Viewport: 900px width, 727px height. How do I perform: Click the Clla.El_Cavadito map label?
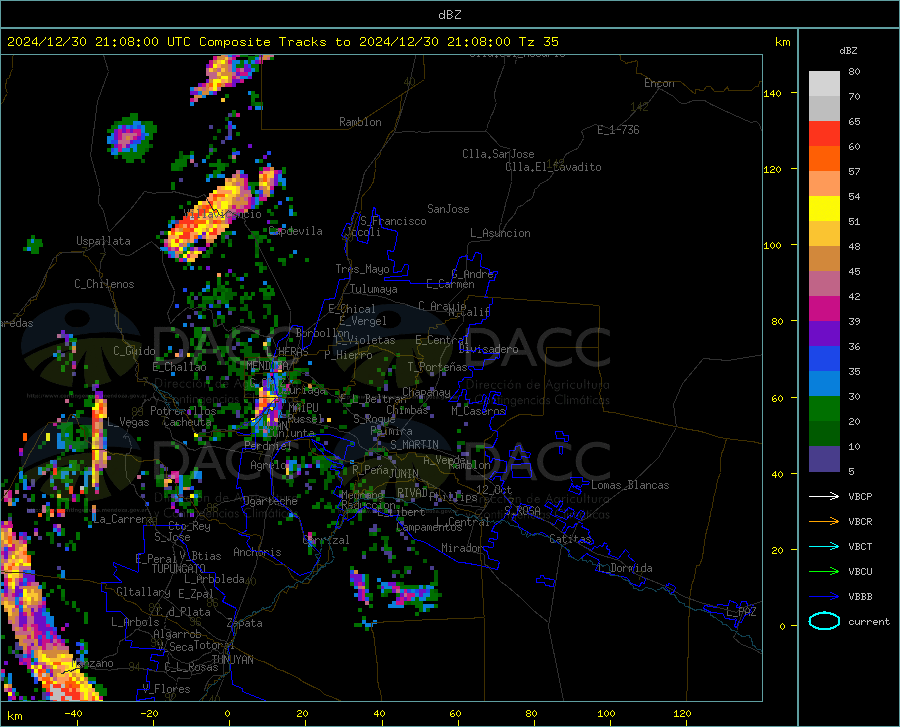[x=553, y=167]
